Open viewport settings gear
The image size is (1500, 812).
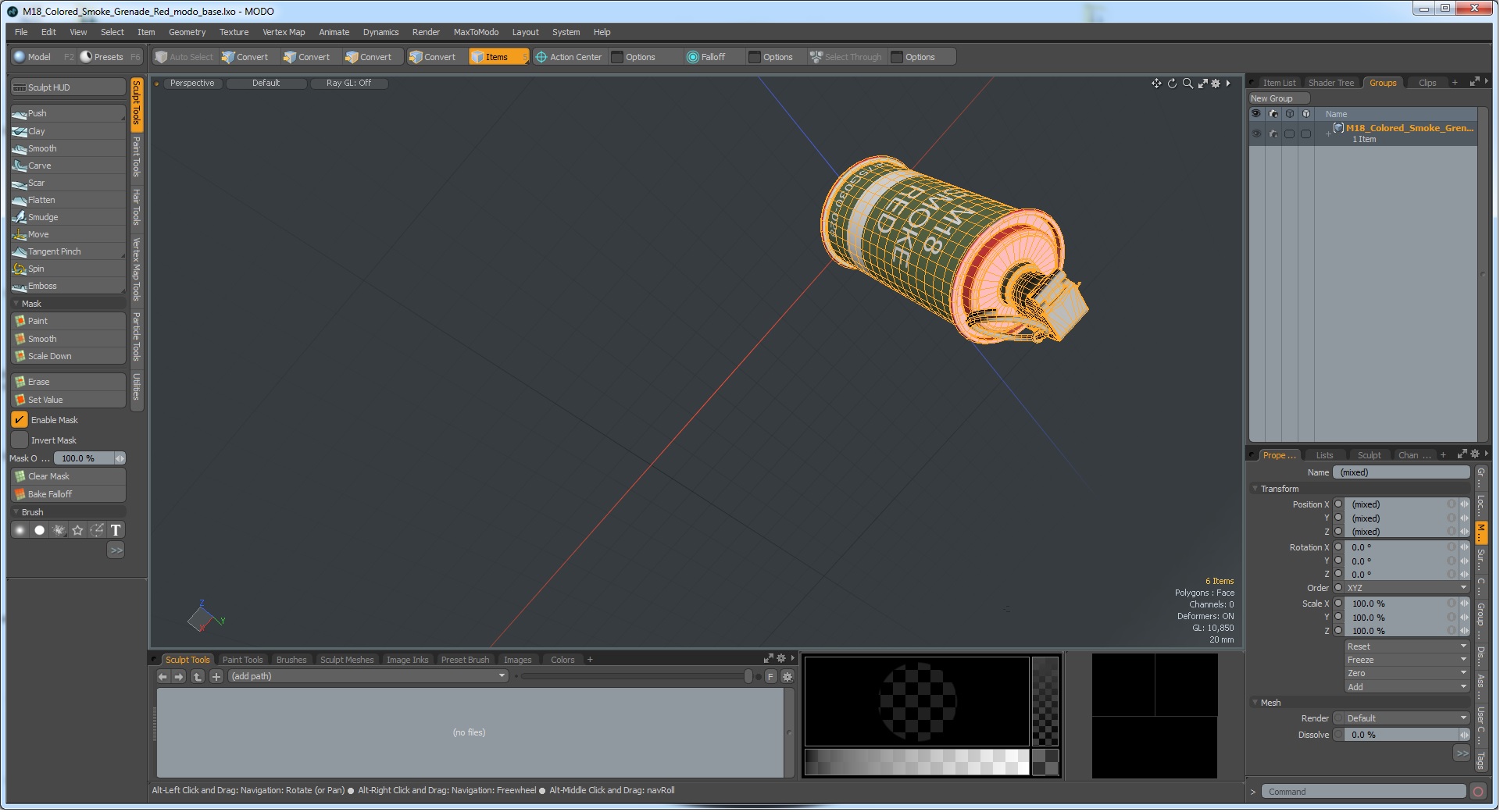pos(1216,84)
